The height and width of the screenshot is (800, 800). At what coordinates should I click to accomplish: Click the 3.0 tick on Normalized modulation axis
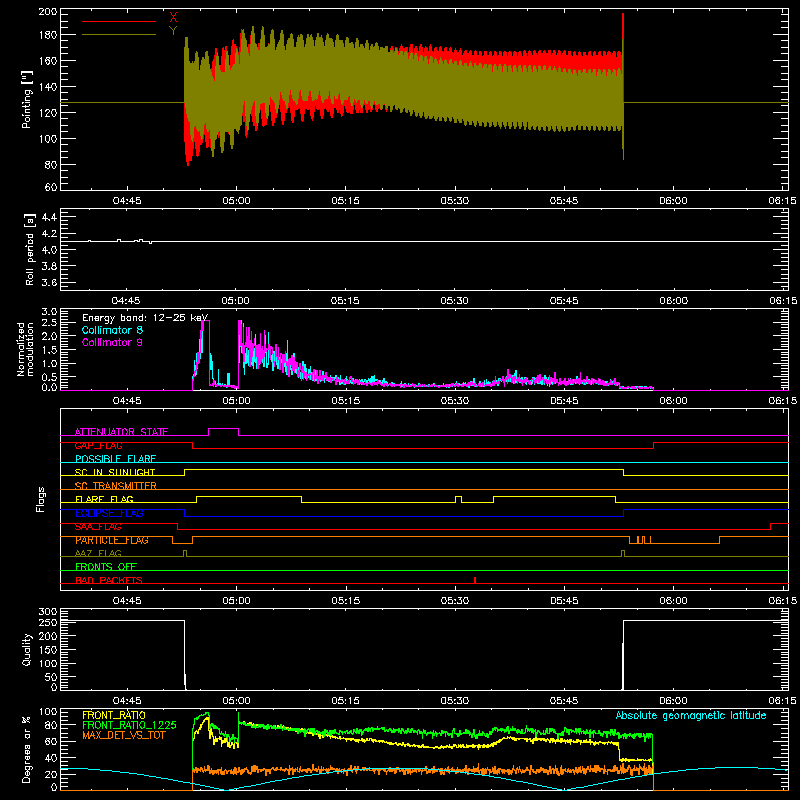click(49, 312)
